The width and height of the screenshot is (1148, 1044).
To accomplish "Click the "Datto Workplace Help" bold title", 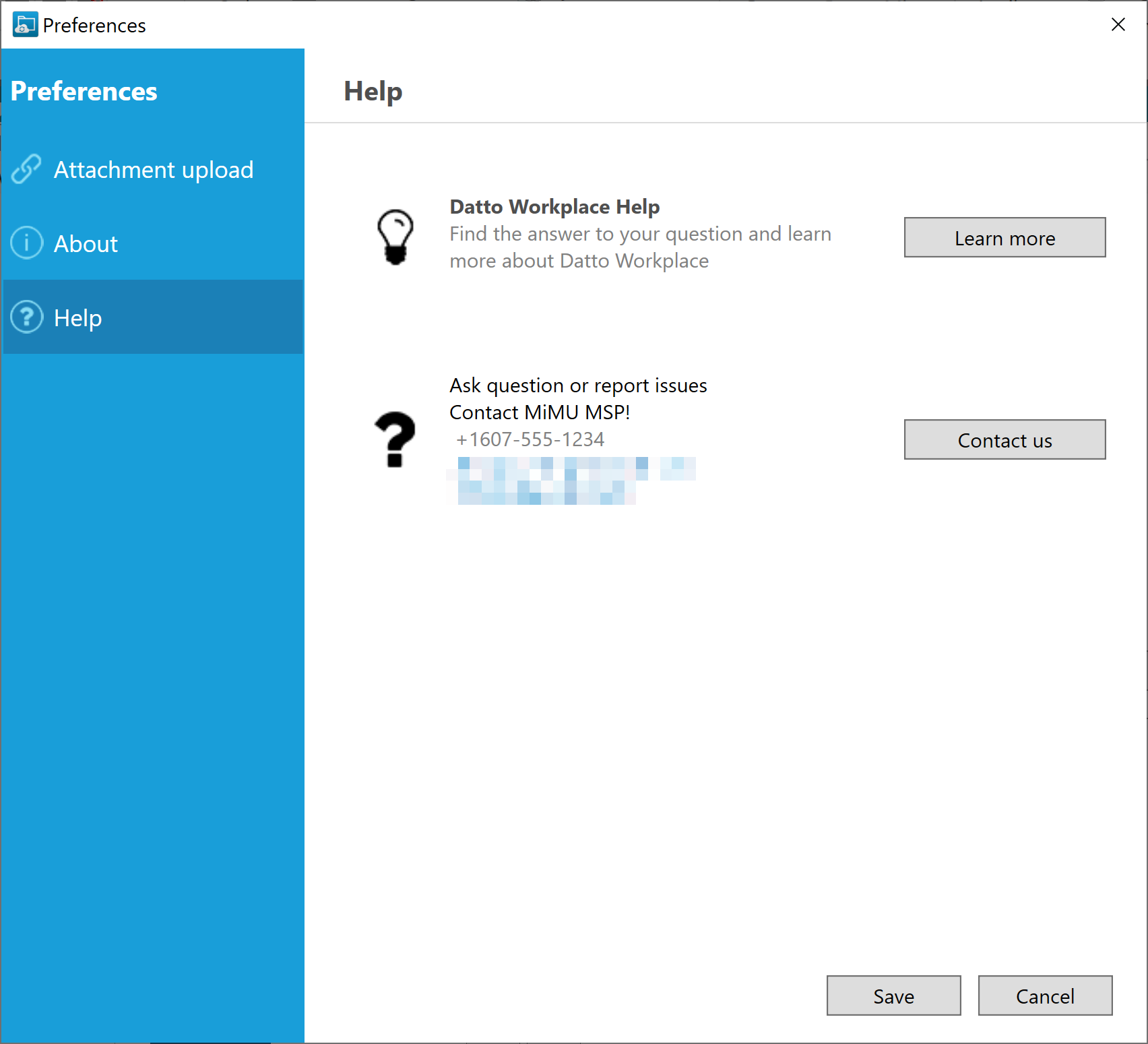I will pyautogui.click(x=554, y=207).
